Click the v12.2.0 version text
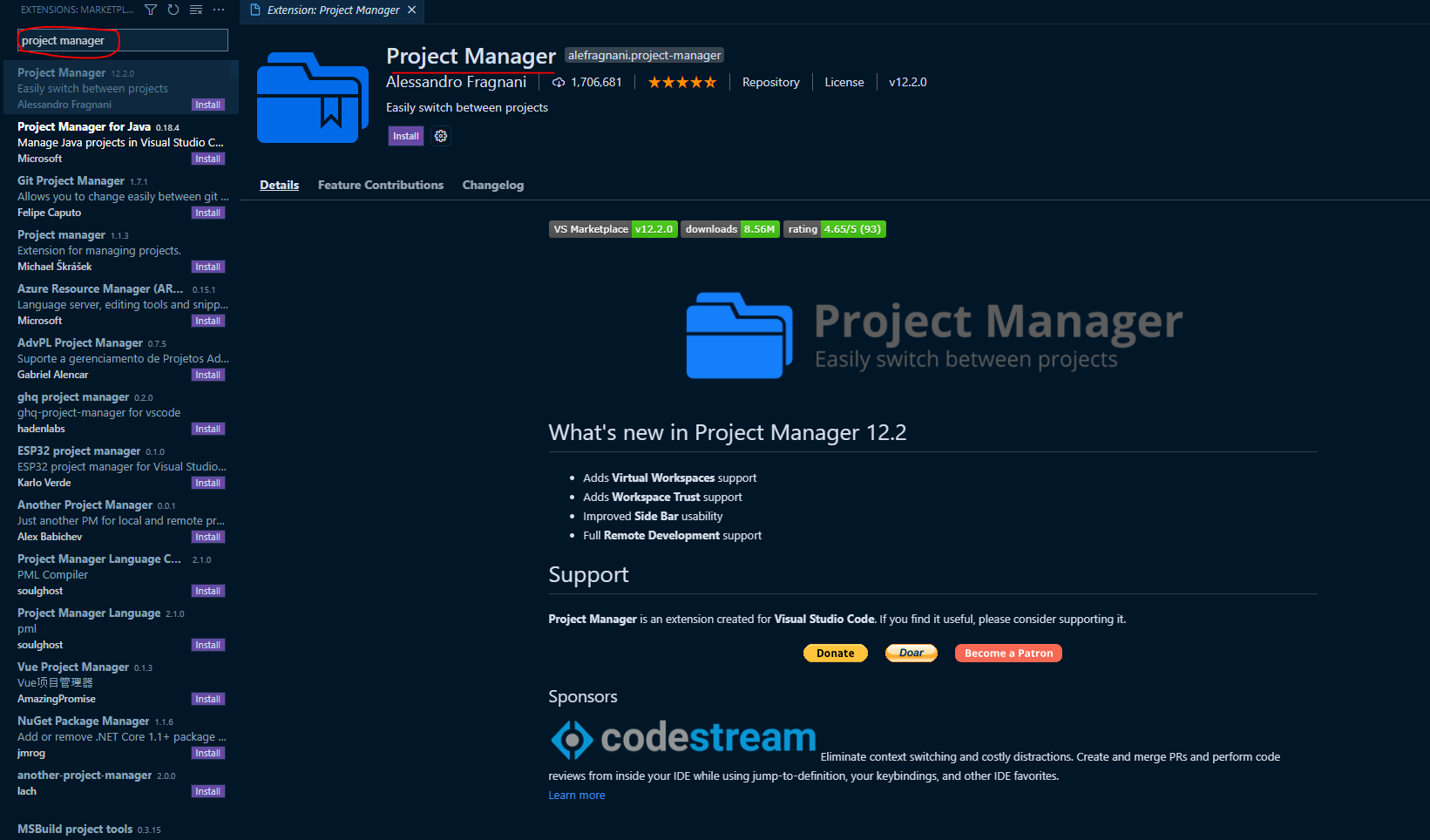This screenshot has height=840, width=1430. [908, 82]
